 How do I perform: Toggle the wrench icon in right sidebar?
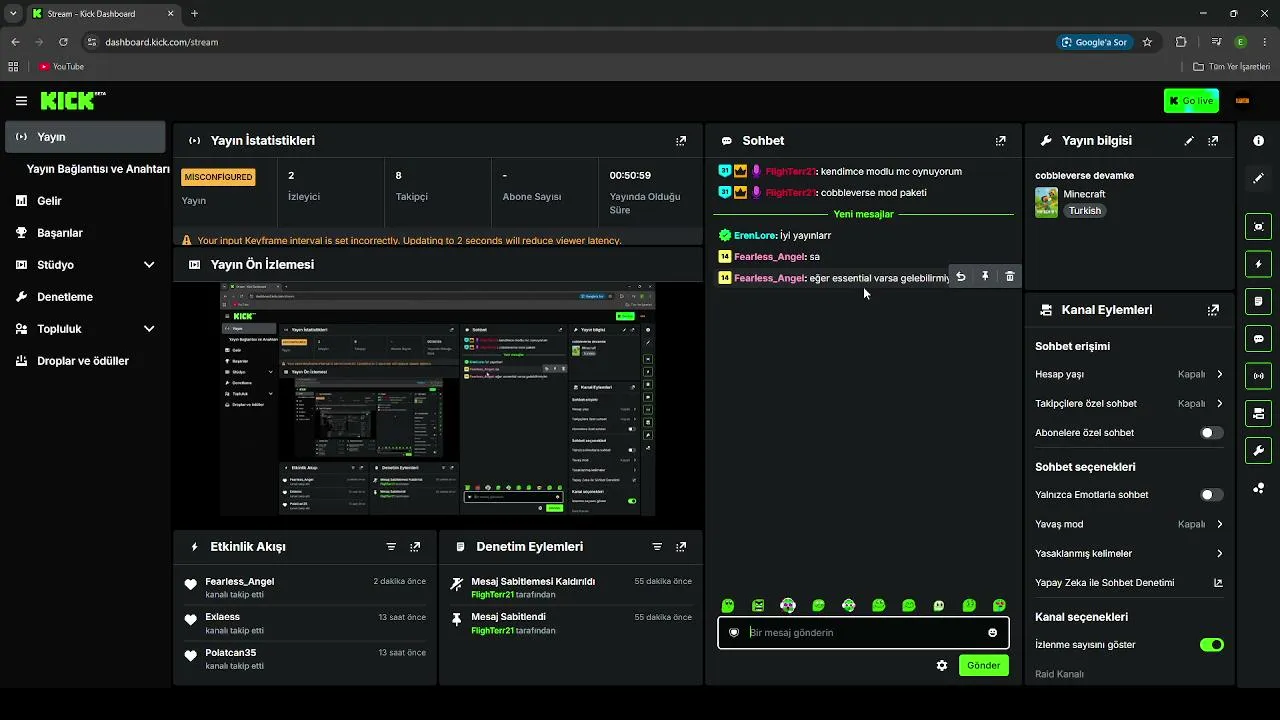tap(1258, 450)
